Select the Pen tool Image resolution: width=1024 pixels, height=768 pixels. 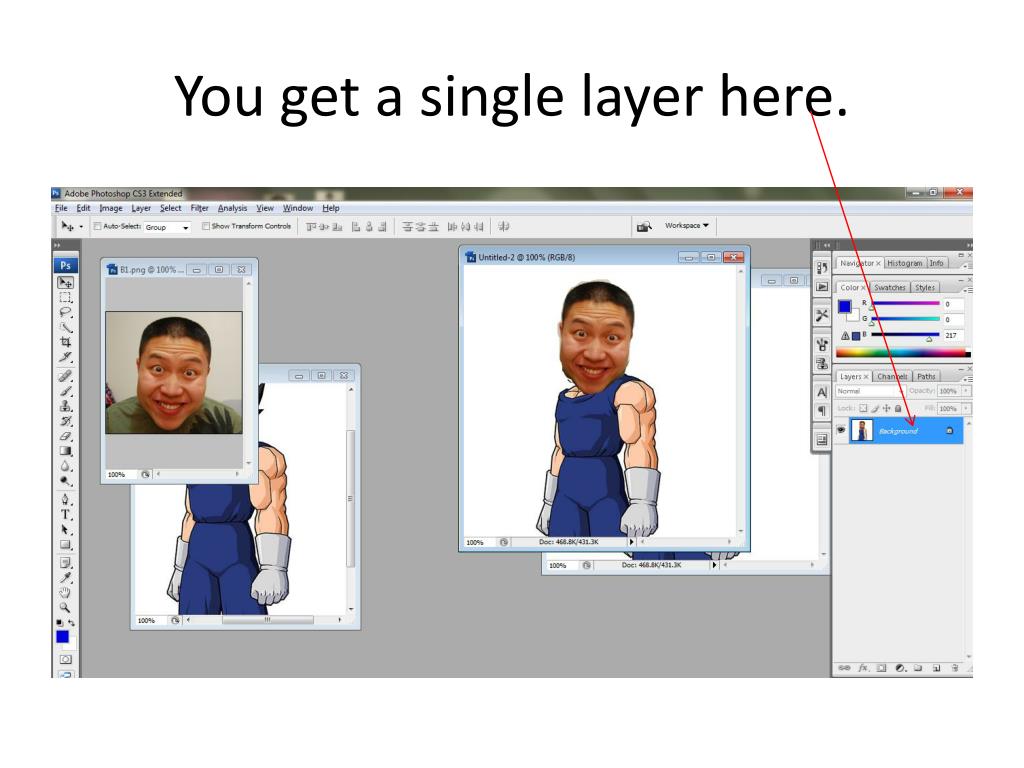point(65,500)
